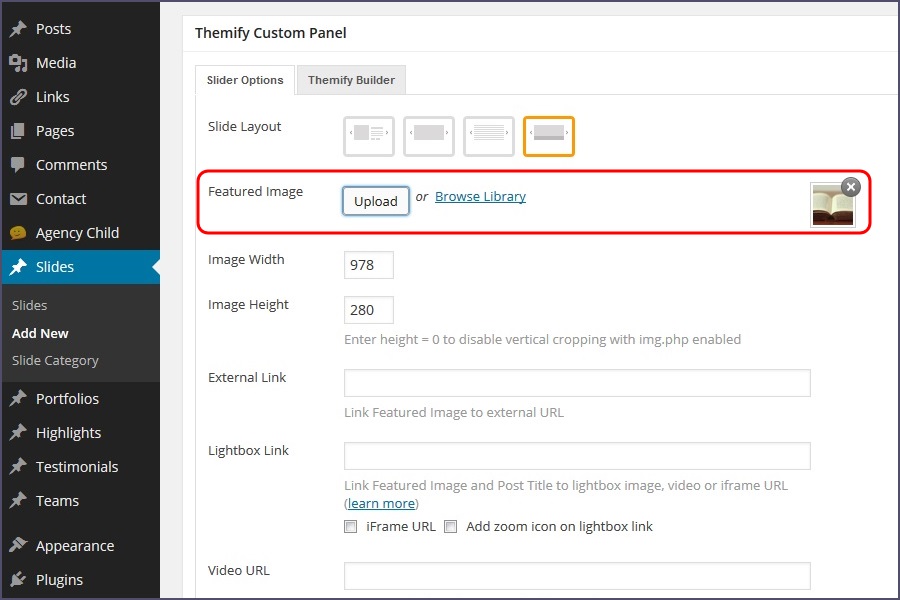Open the Browse Library link

coord(480,197)
